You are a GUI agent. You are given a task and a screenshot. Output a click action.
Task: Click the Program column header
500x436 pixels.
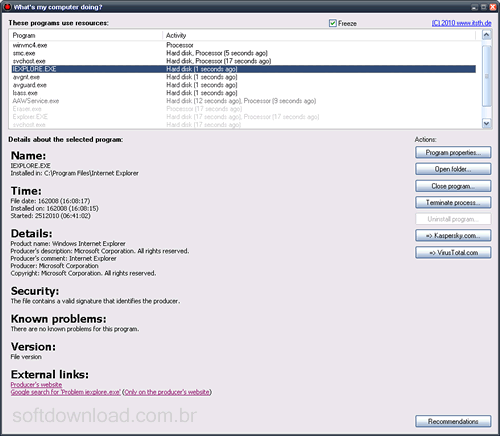click(87, 35)
